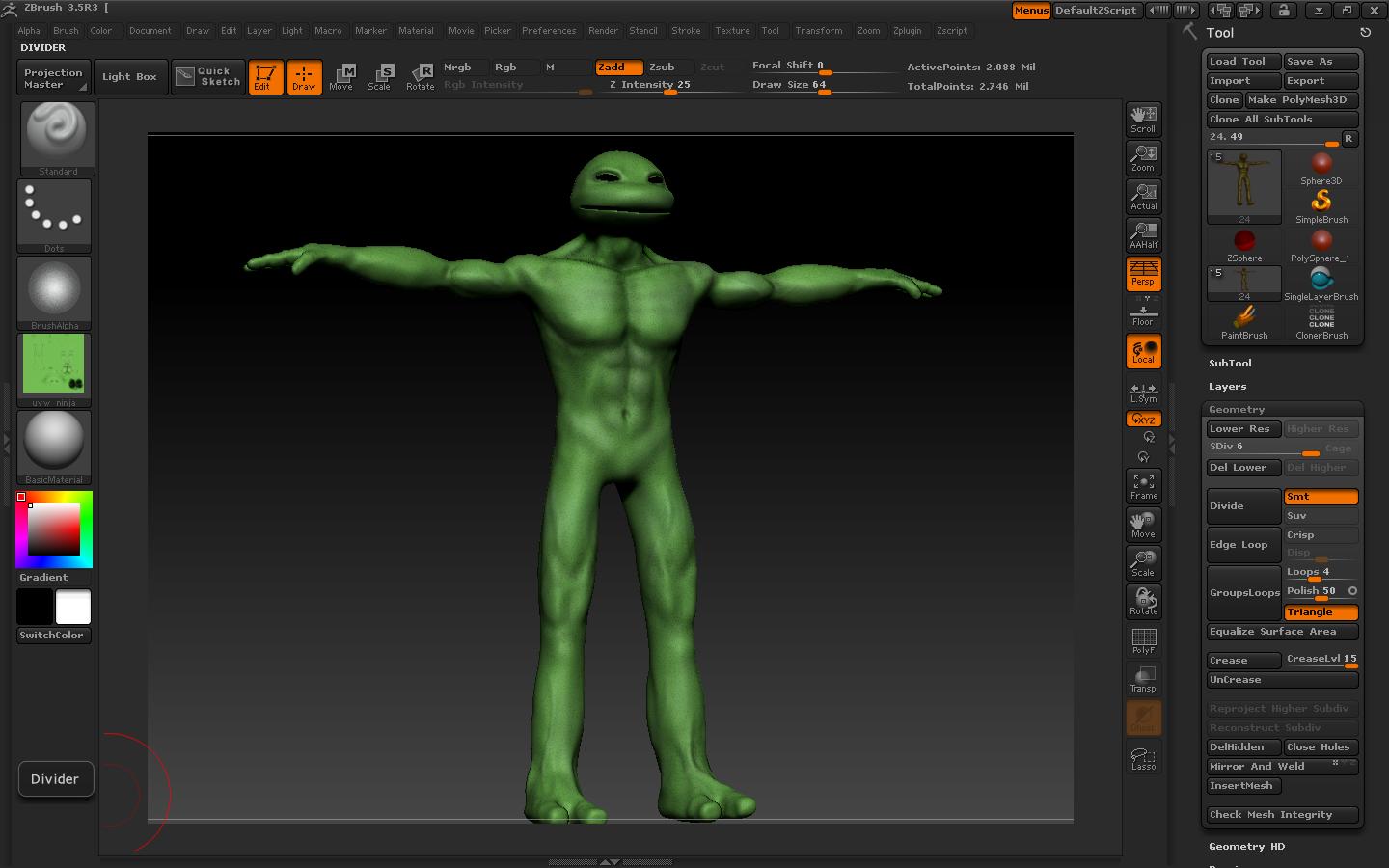Select the Standard brush thumbnail

click(x=57, y=138)
